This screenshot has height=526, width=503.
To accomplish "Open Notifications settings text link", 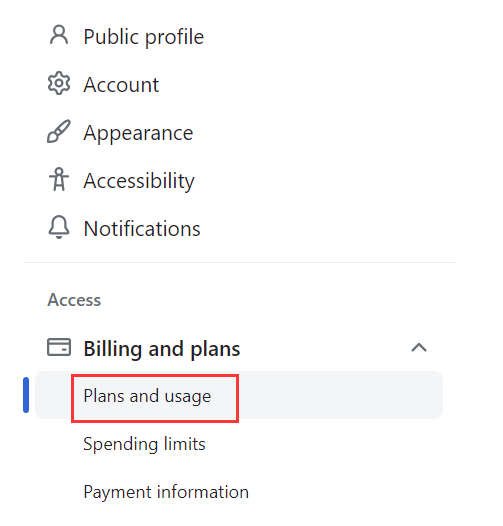I will click(142, 229).
